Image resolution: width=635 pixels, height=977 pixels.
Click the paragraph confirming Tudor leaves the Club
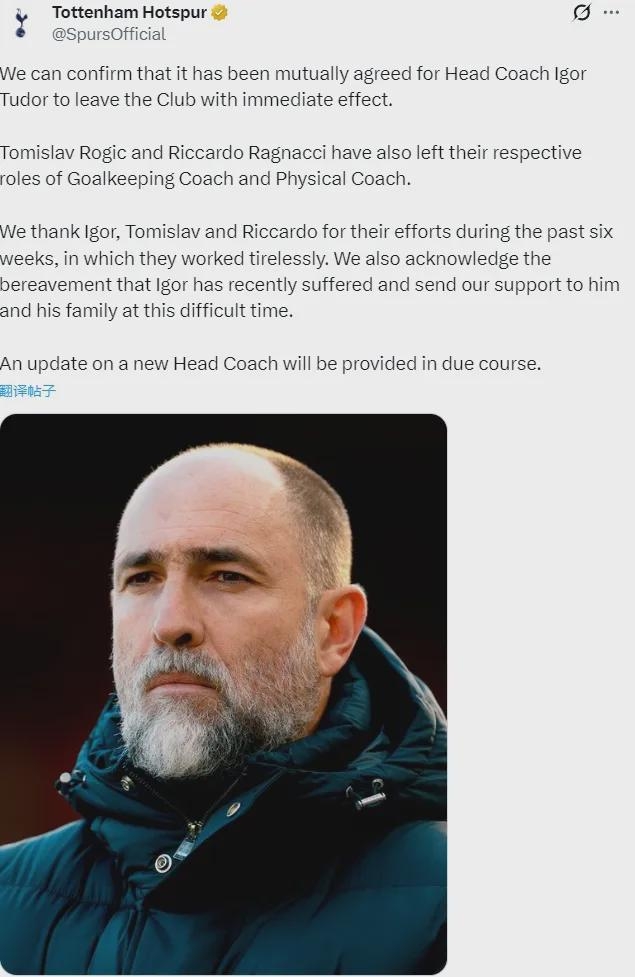[x=293, y=87]
